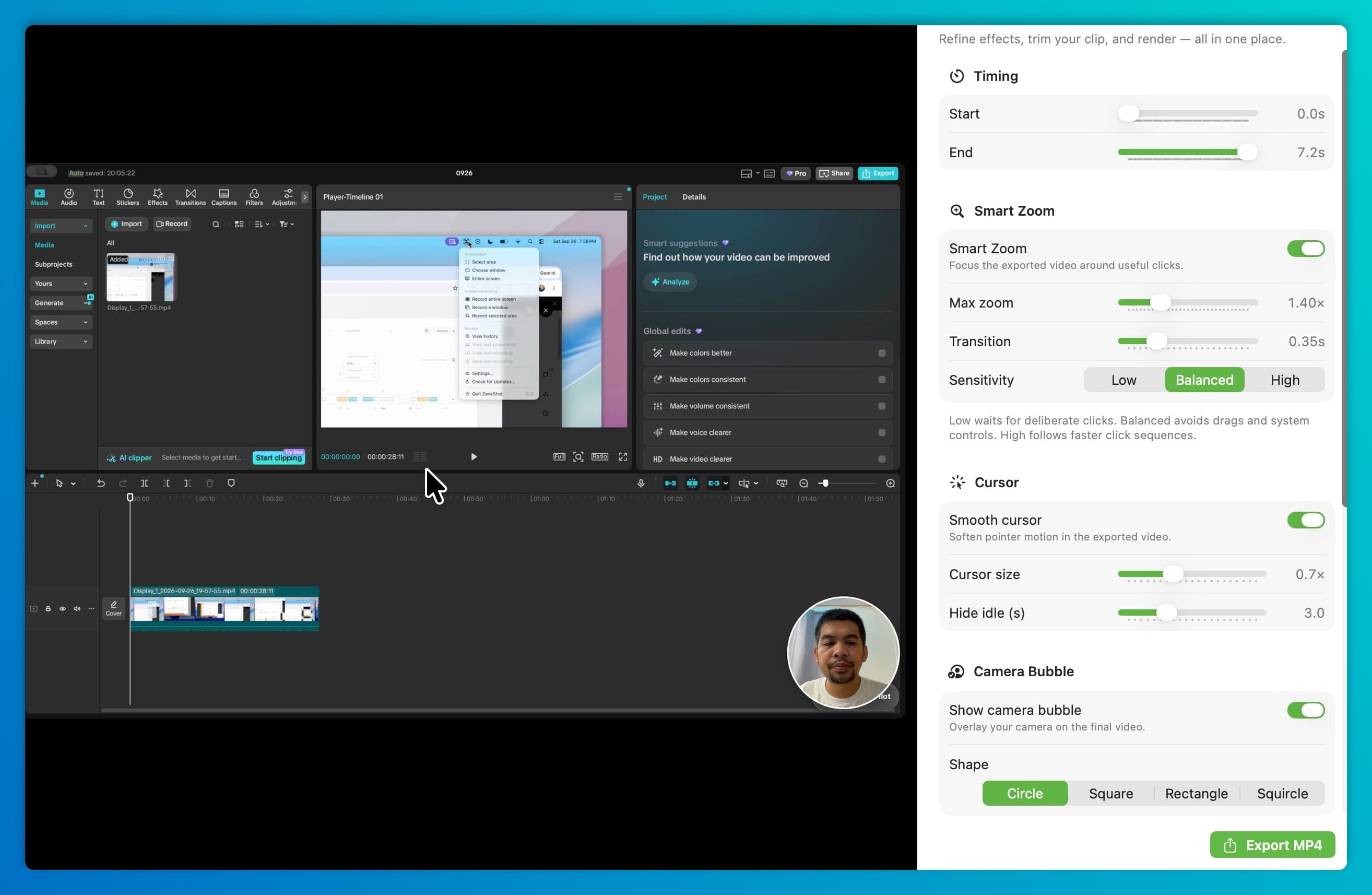Select the Display_1 clip on the timeline

pos(225,608)
